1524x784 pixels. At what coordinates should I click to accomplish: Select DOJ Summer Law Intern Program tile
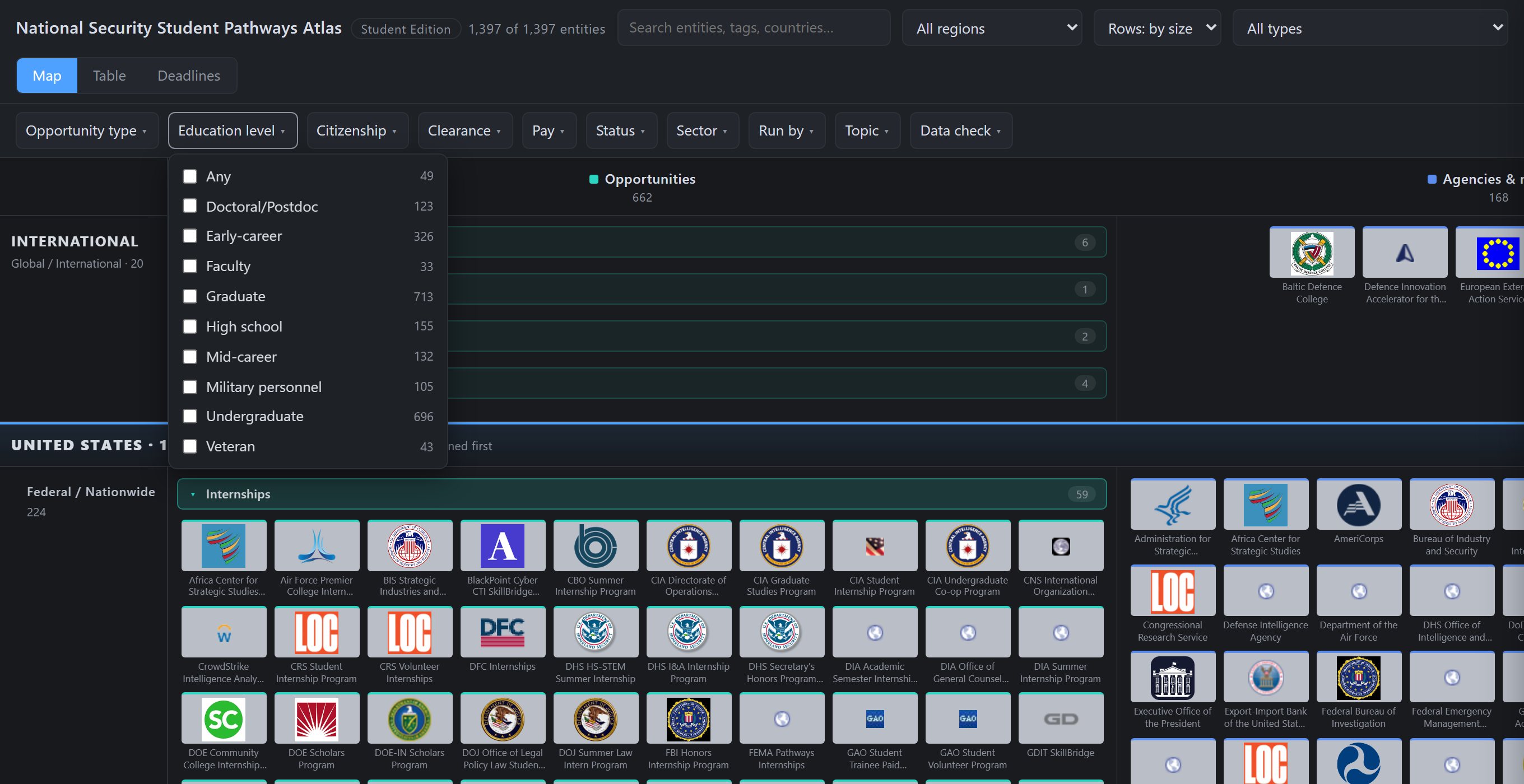[595, 732]
